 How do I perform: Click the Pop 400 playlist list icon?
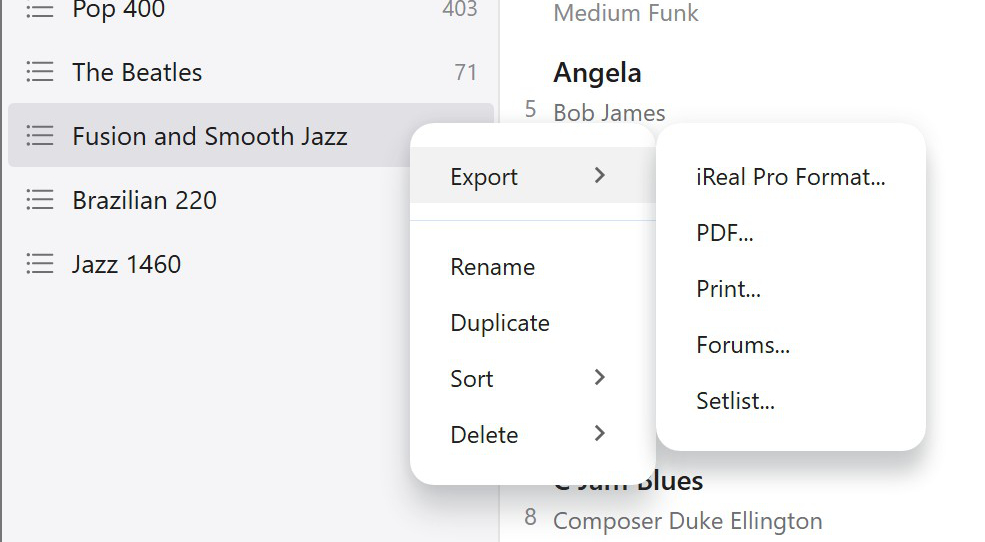pyautogui.click(x=39, y=10)
